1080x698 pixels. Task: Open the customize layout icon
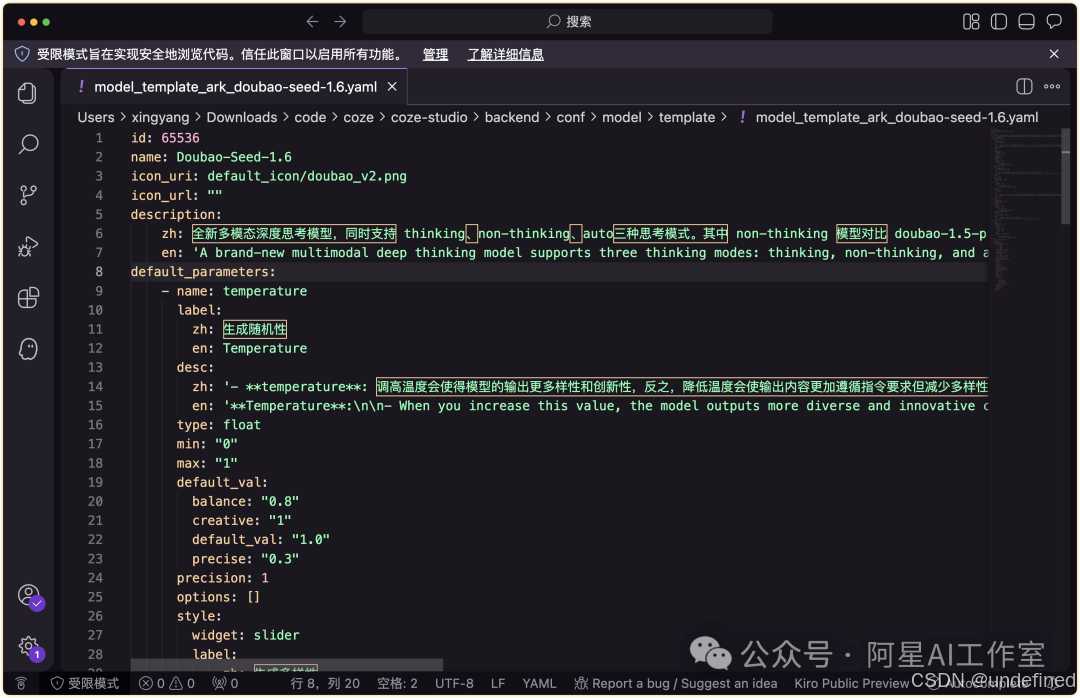(x=970, y=21)
